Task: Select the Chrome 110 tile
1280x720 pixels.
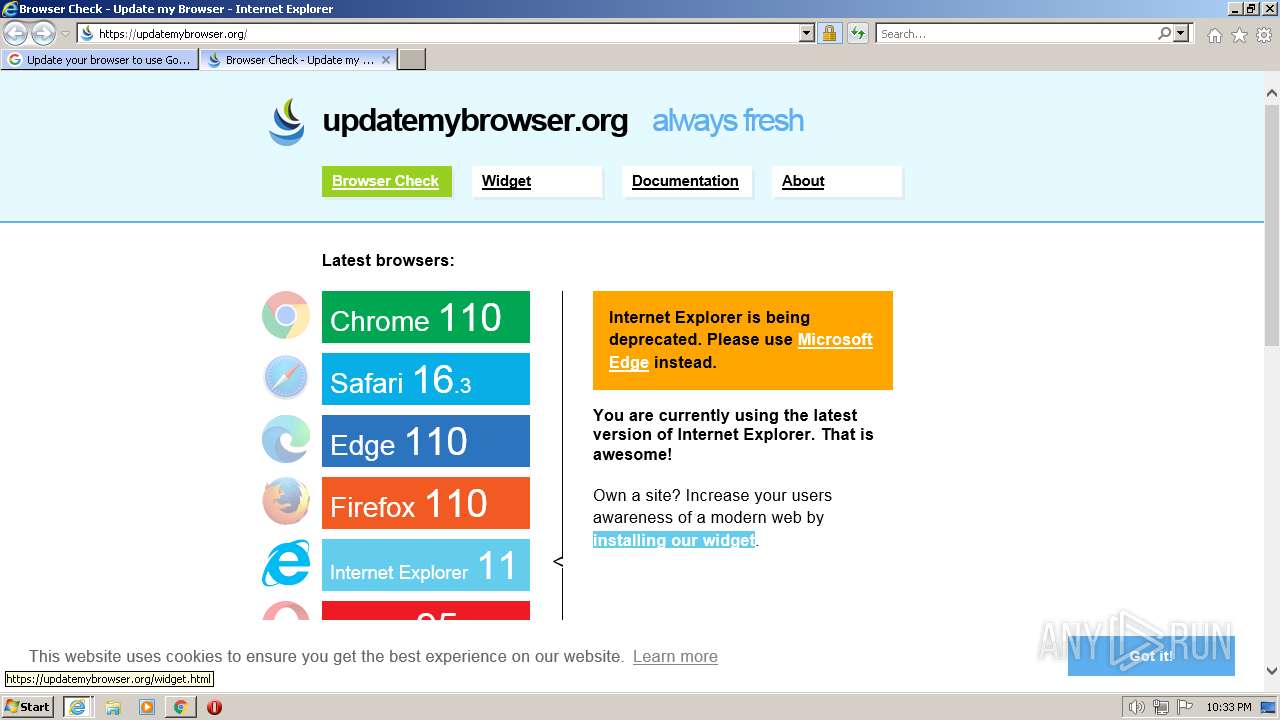Action: point(426,317)
